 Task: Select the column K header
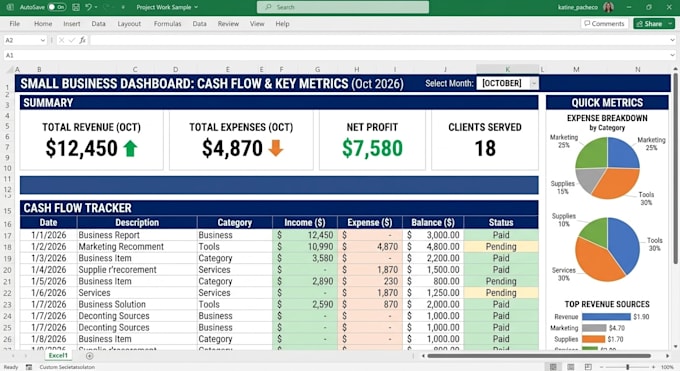coord(507,69)
